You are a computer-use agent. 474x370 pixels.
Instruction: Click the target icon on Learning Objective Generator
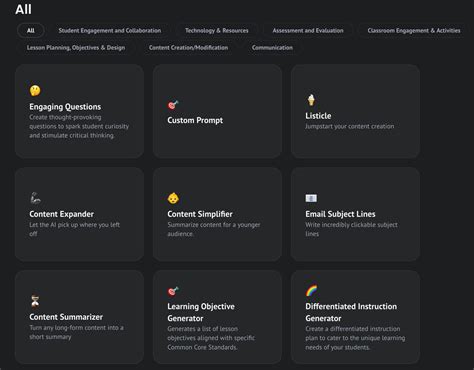pyautogui.click(x=173, y=291)
